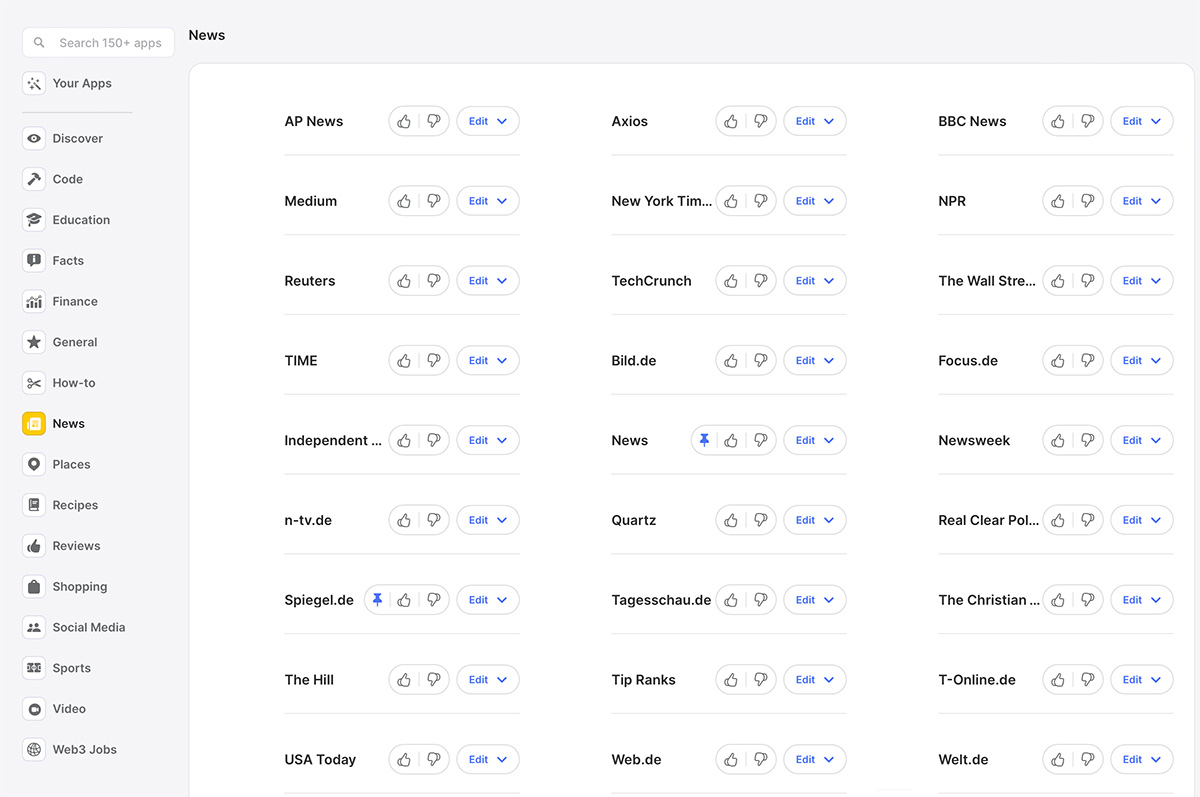Downvote The Hill app
The width and height of the screenshot is (1200, 797).
coord(434,680)
